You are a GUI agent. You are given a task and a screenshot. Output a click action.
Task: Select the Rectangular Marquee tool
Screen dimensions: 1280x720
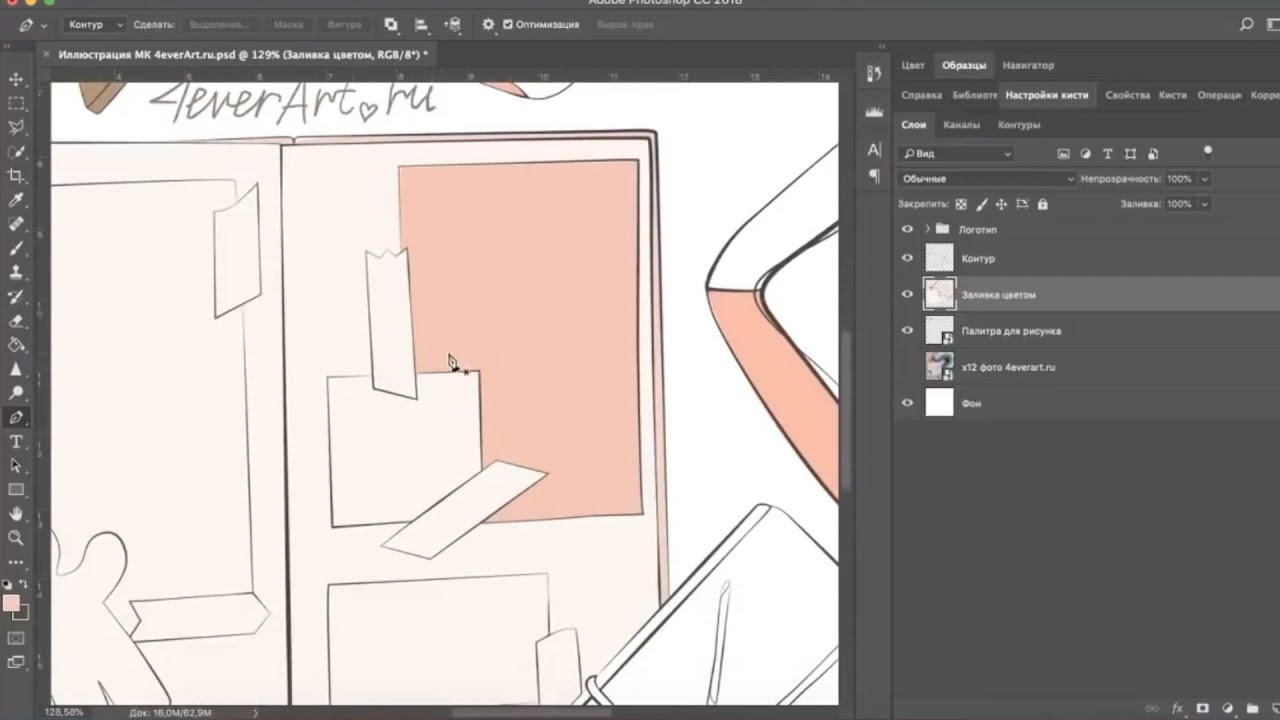16,103
